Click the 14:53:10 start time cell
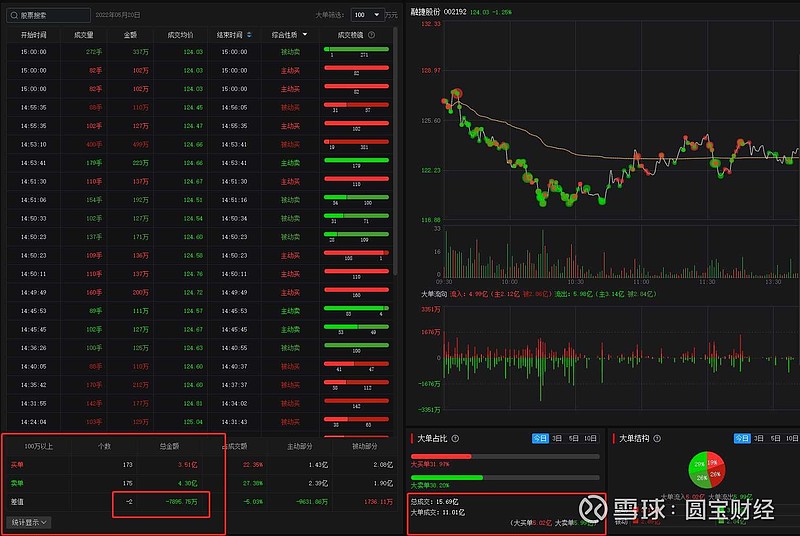Viewport: 800px width, 536px height. [33, 145]
